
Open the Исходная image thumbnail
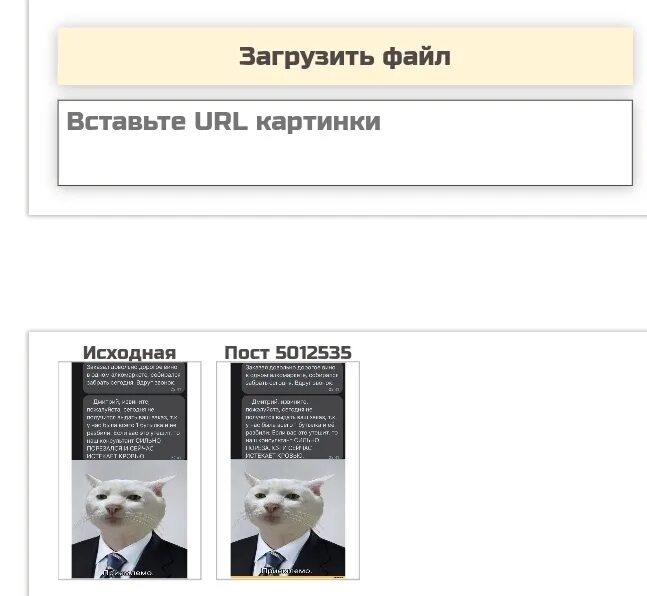point(130,470)
